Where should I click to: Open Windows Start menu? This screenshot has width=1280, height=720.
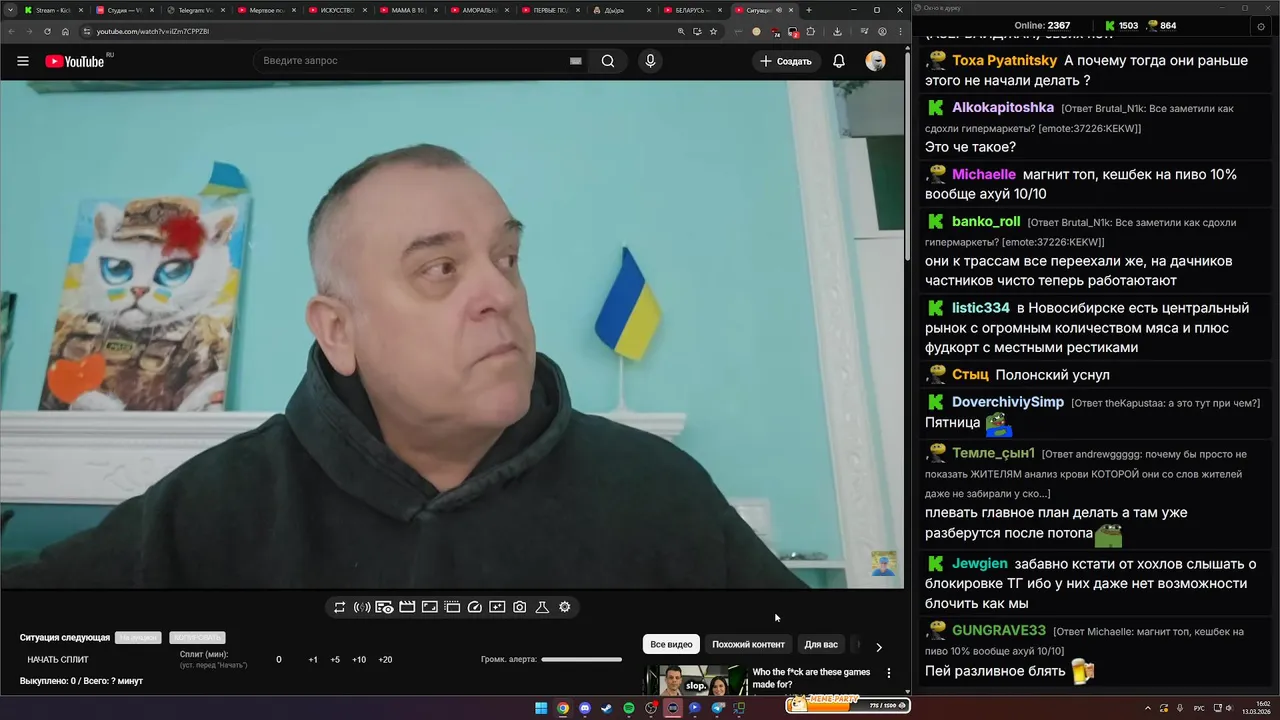pyautogui.click(x=541, y=708)
